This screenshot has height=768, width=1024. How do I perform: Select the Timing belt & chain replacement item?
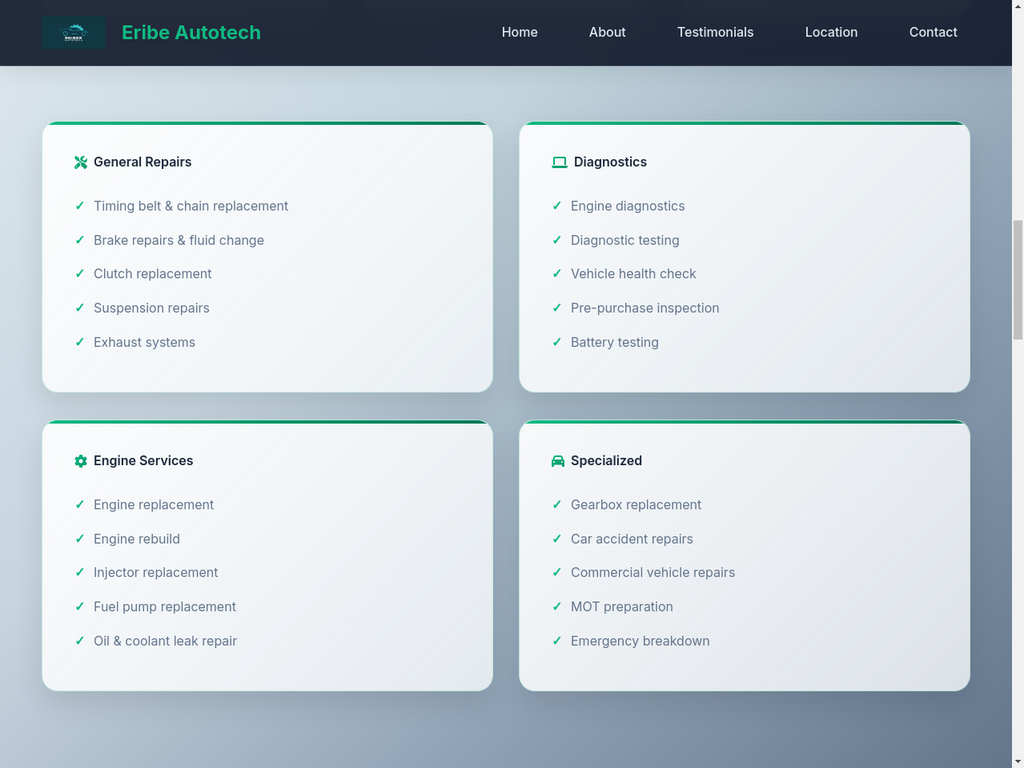pyautogui.click(x=191, y=206)
